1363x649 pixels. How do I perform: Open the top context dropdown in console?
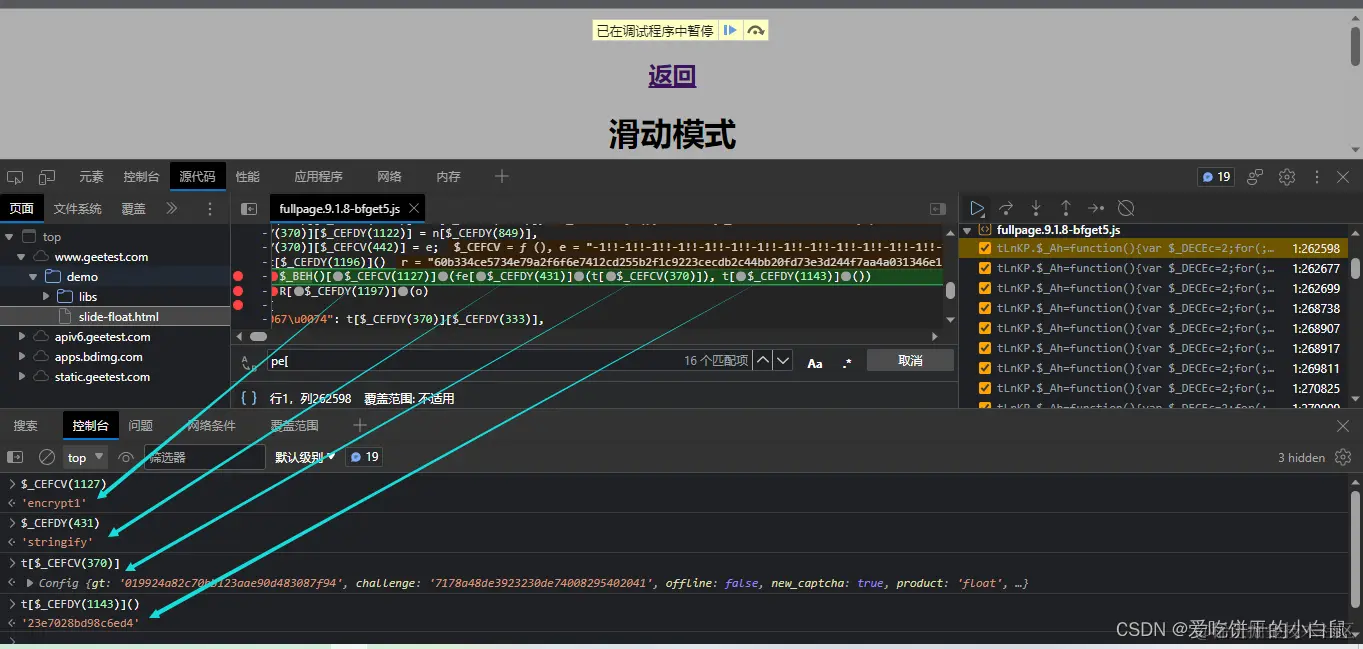86,457
